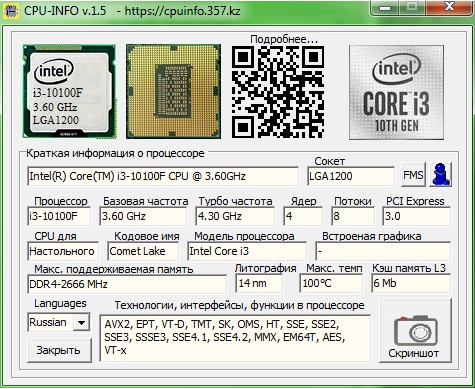Click the Закрыть button

point(59,350)
